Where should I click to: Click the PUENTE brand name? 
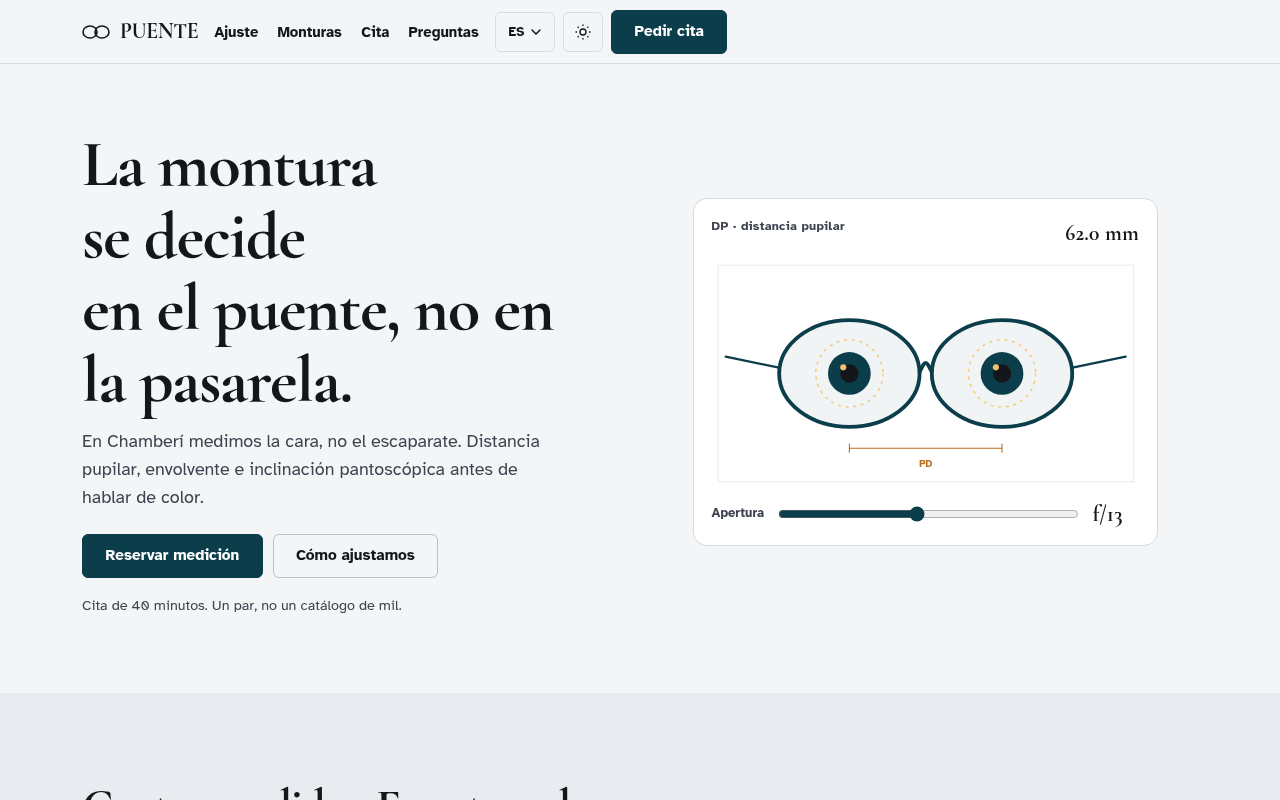point(159,32)
